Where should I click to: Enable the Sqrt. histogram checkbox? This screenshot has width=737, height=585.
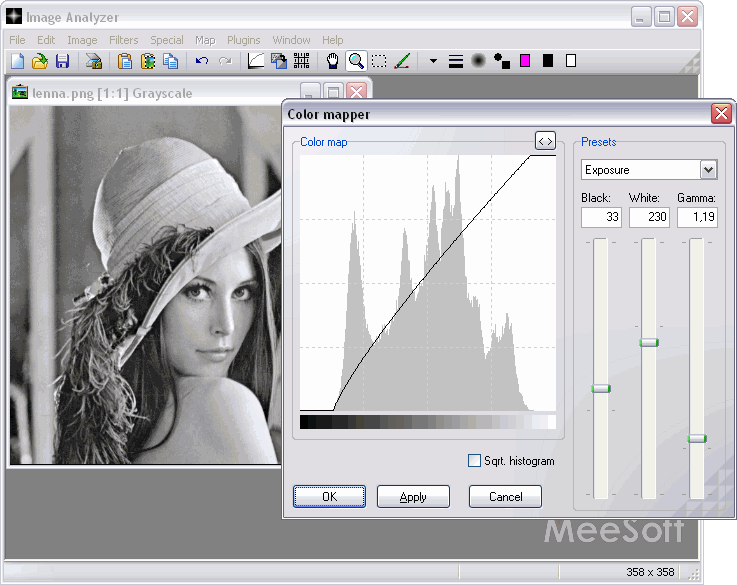(x=474, y=460)
